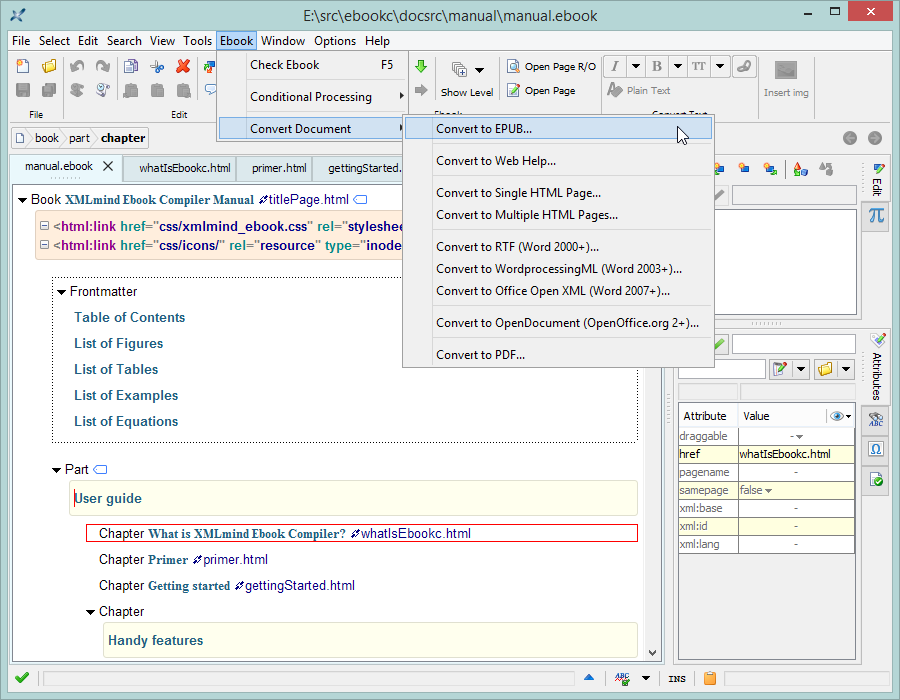Image resolution: width=900 pixels, height=700 pixels.
Task: Open the samepage false value dropdown
Action: (x=769, y=491)
